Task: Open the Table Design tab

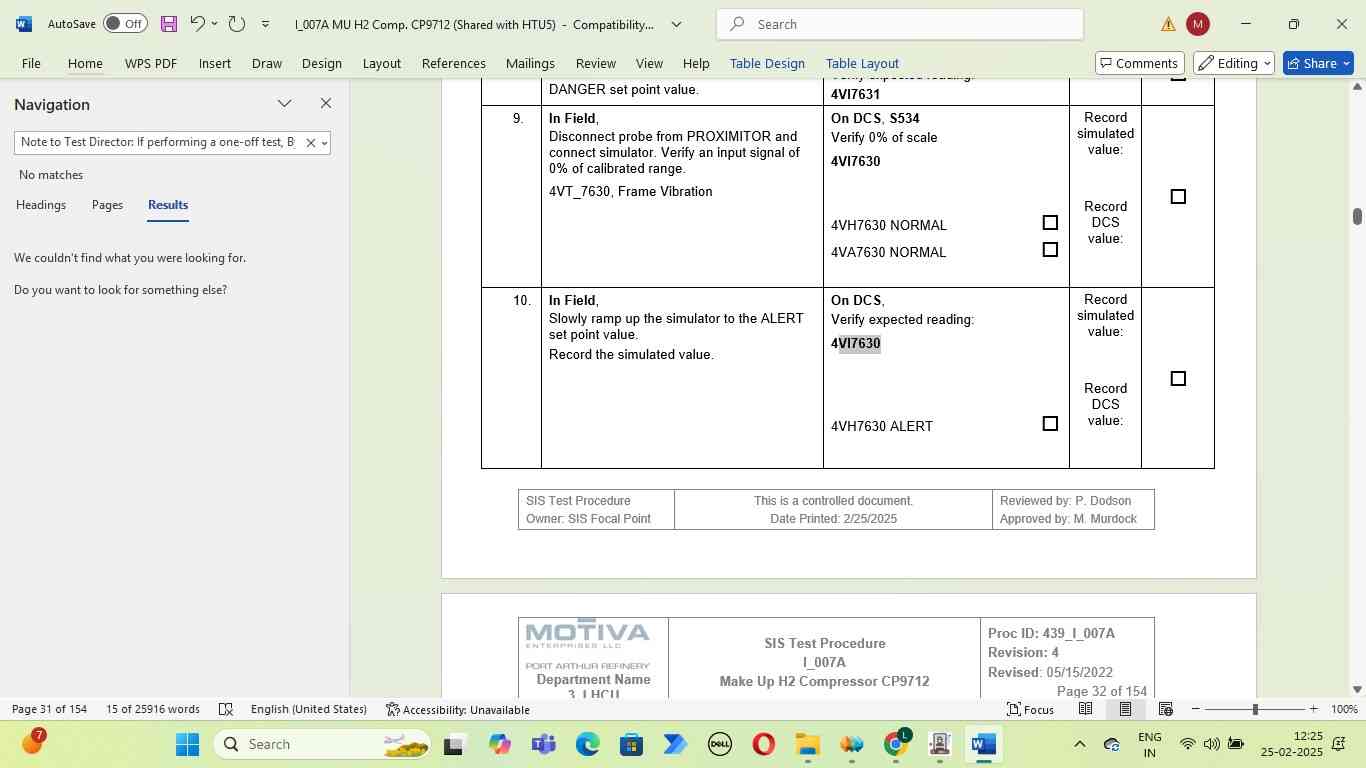Action: (767, 63)
